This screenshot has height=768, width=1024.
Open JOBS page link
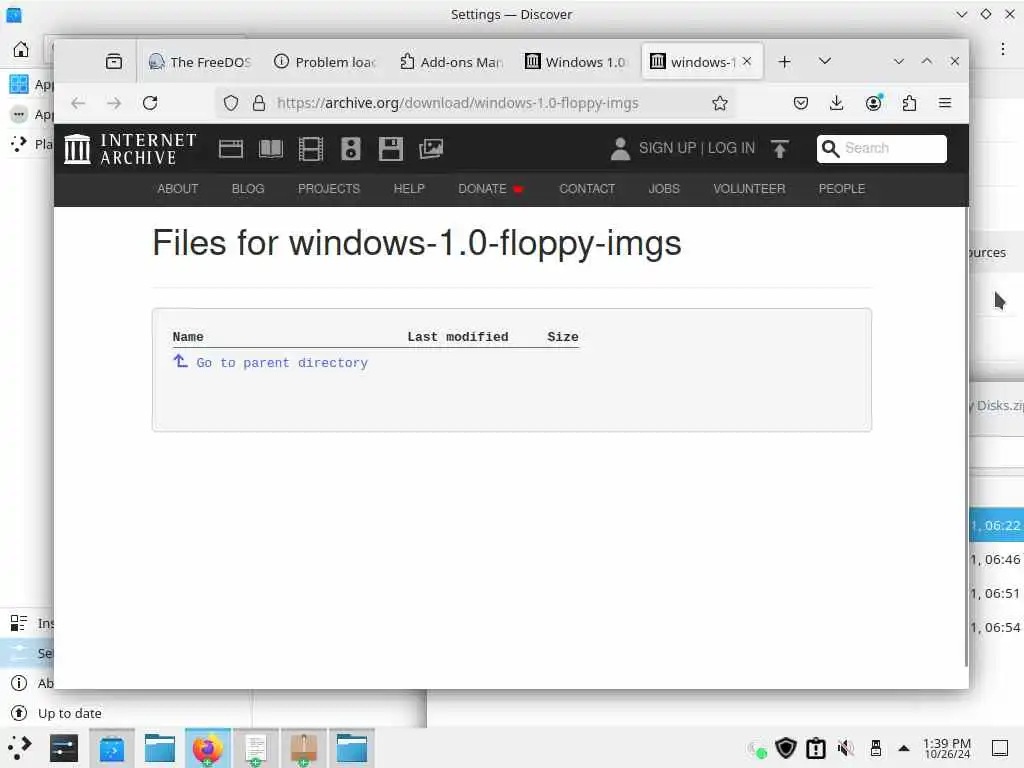pyautogui.click(x=664, y=189)
